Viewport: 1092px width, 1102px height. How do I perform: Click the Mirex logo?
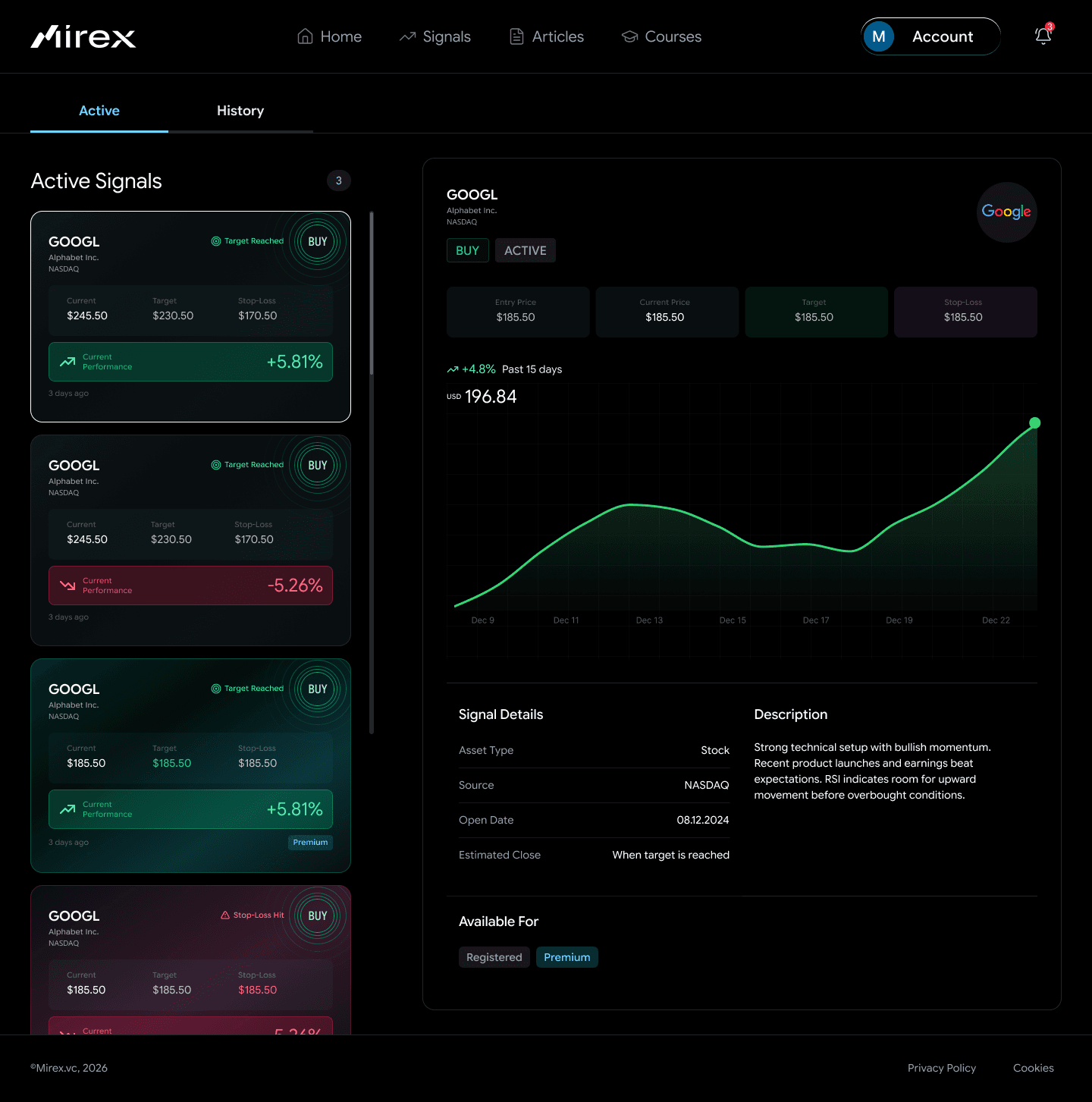point(83,36)
